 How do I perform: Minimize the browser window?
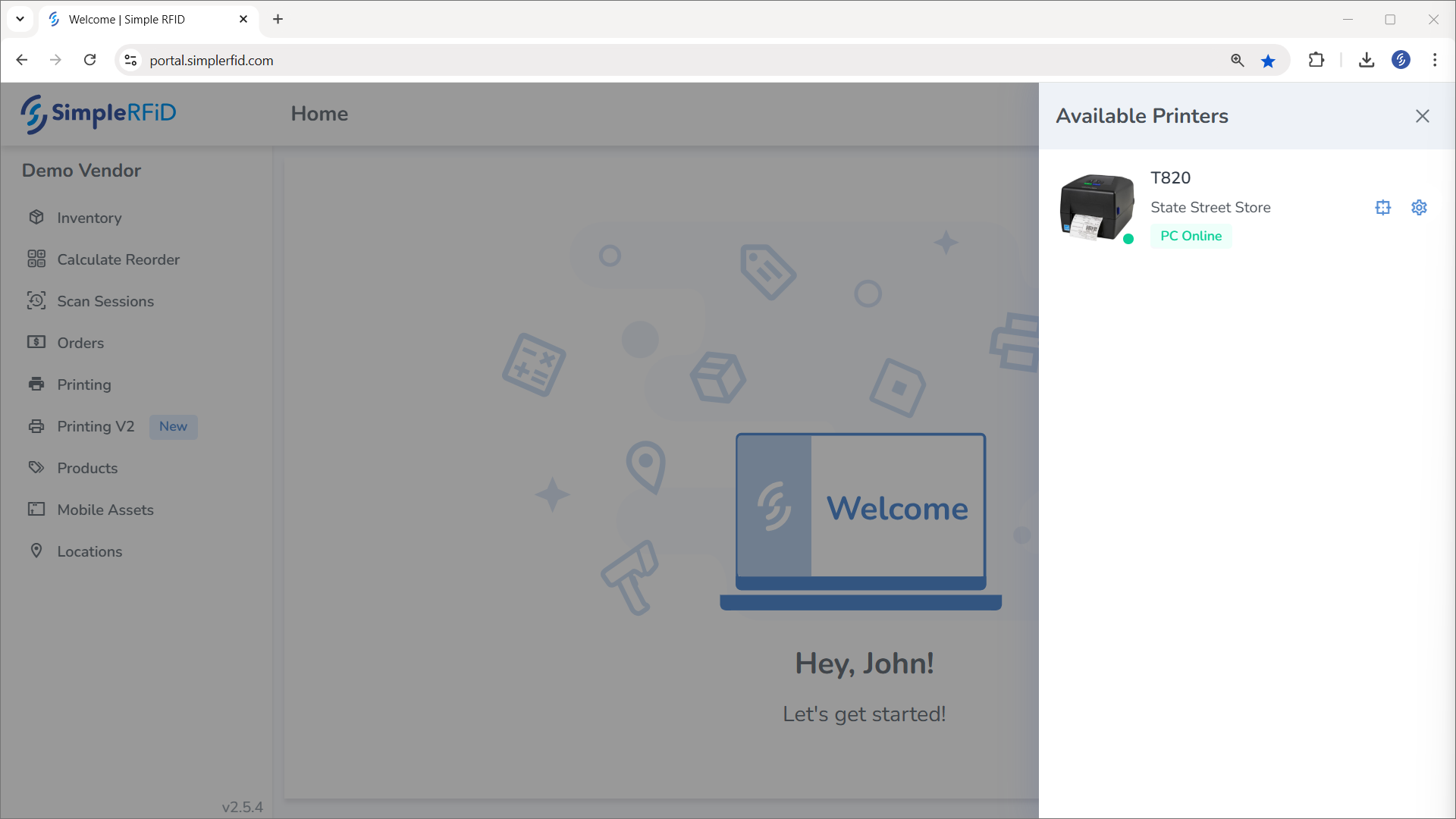pos(1348,19)
